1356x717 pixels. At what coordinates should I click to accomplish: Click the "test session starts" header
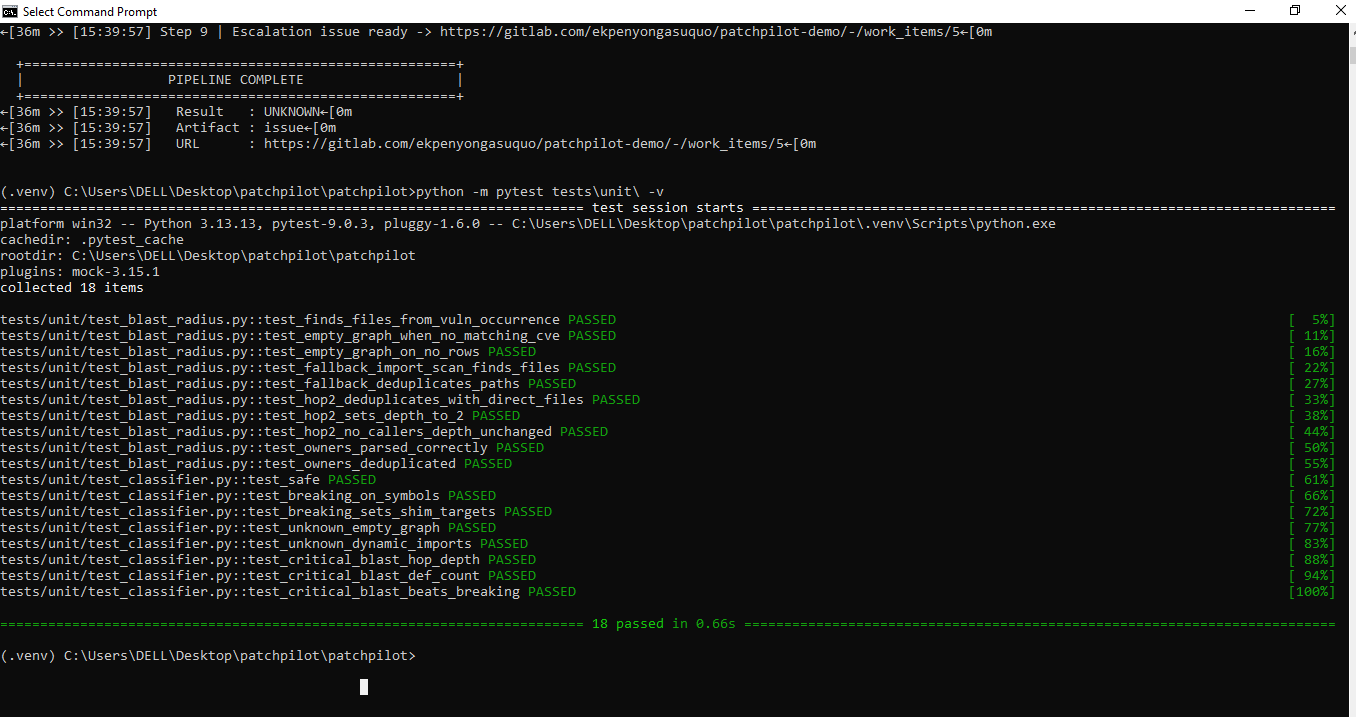point(668,208)
